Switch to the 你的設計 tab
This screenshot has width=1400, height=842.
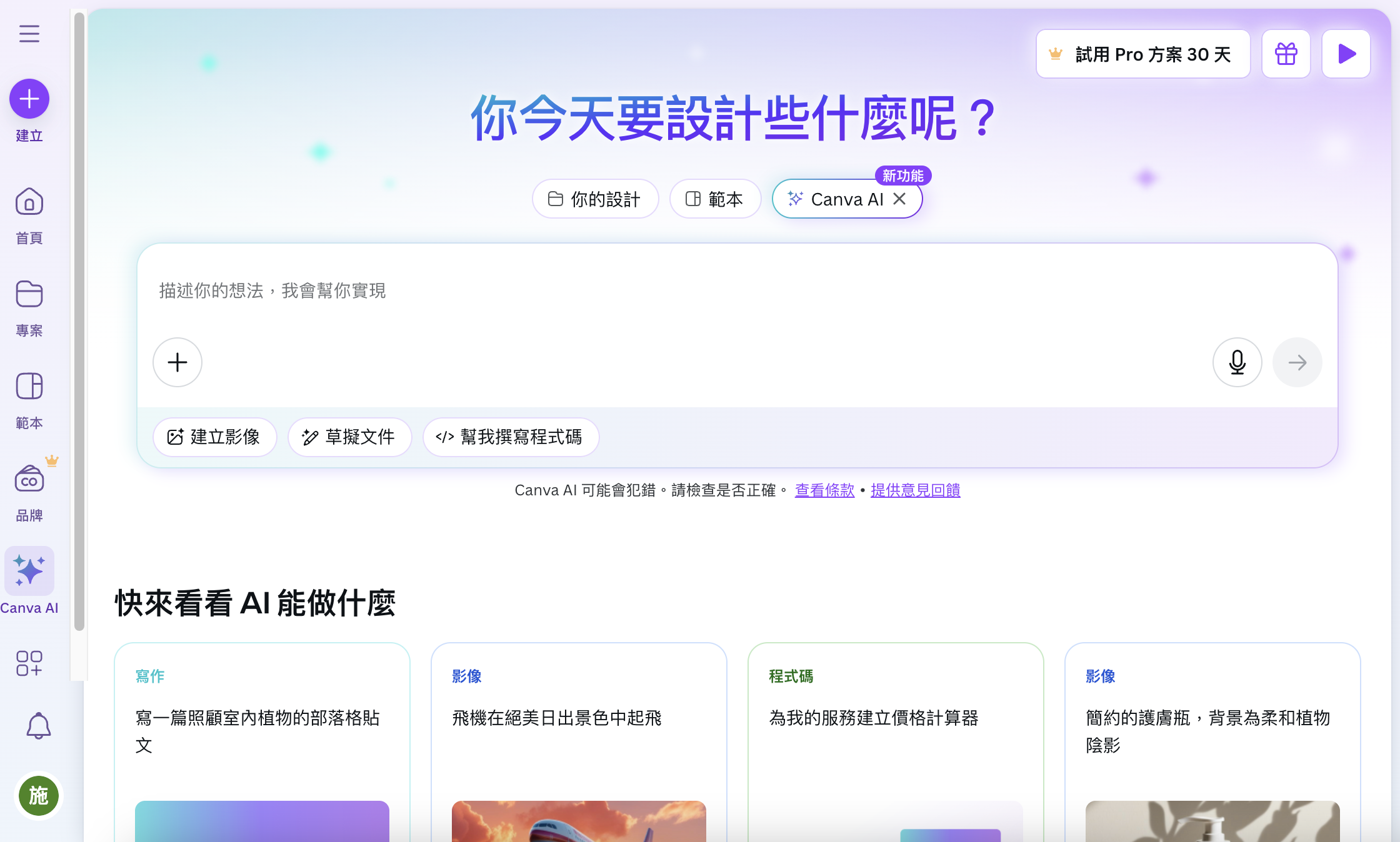595,199
